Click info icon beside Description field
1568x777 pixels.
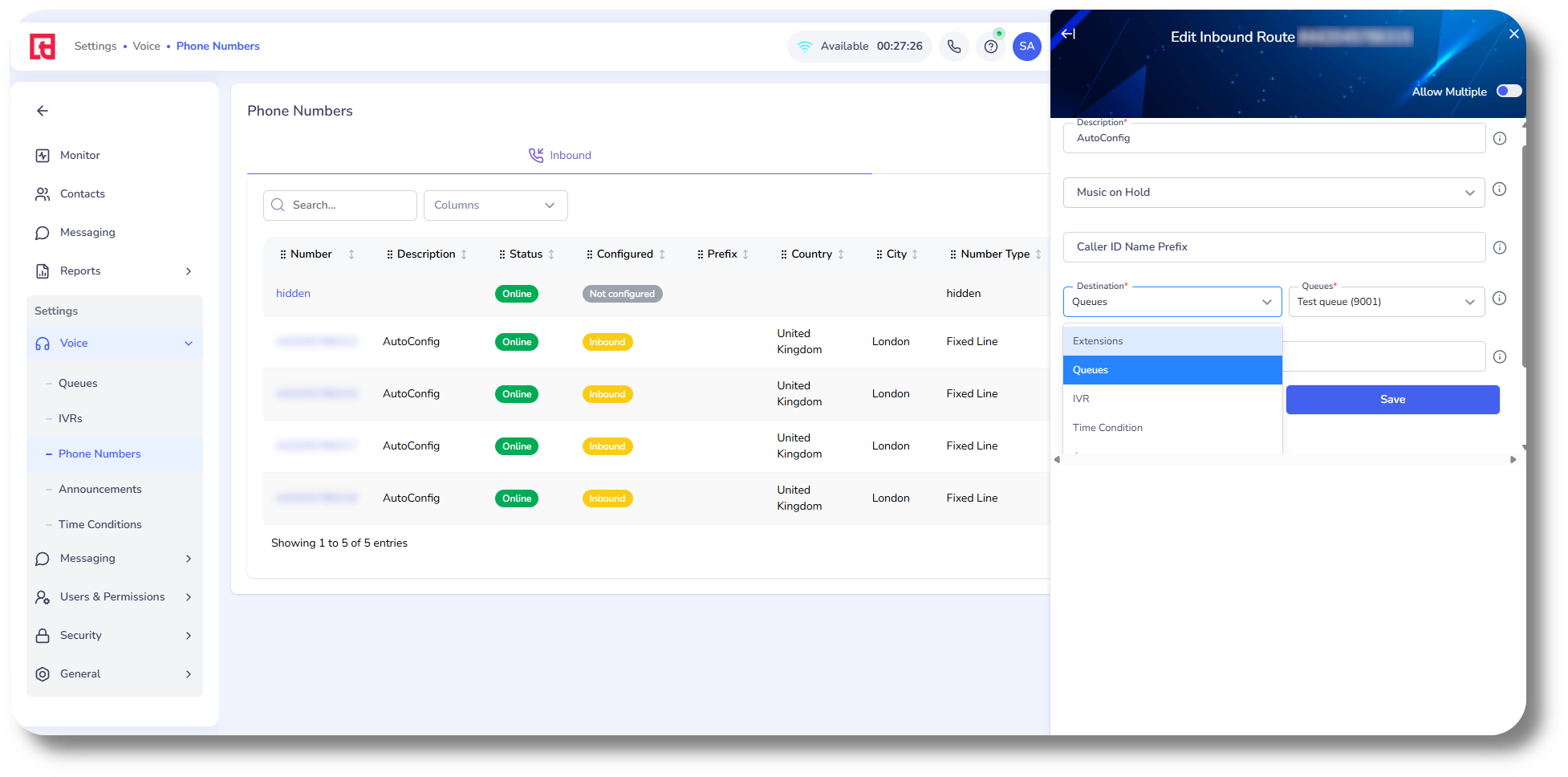point(1499,139)
